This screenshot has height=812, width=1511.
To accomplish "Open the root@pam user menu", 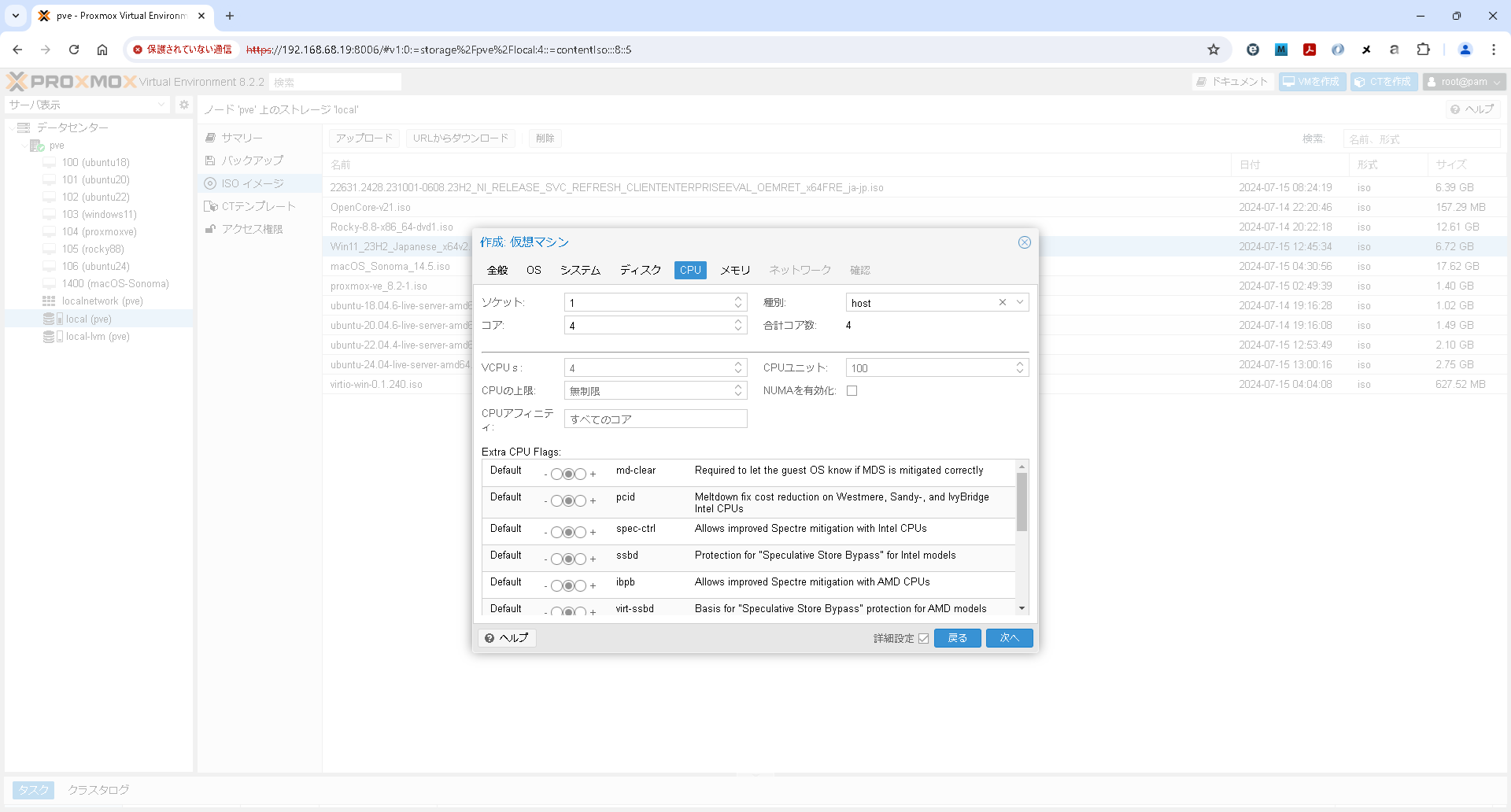I will (1464, 82).
